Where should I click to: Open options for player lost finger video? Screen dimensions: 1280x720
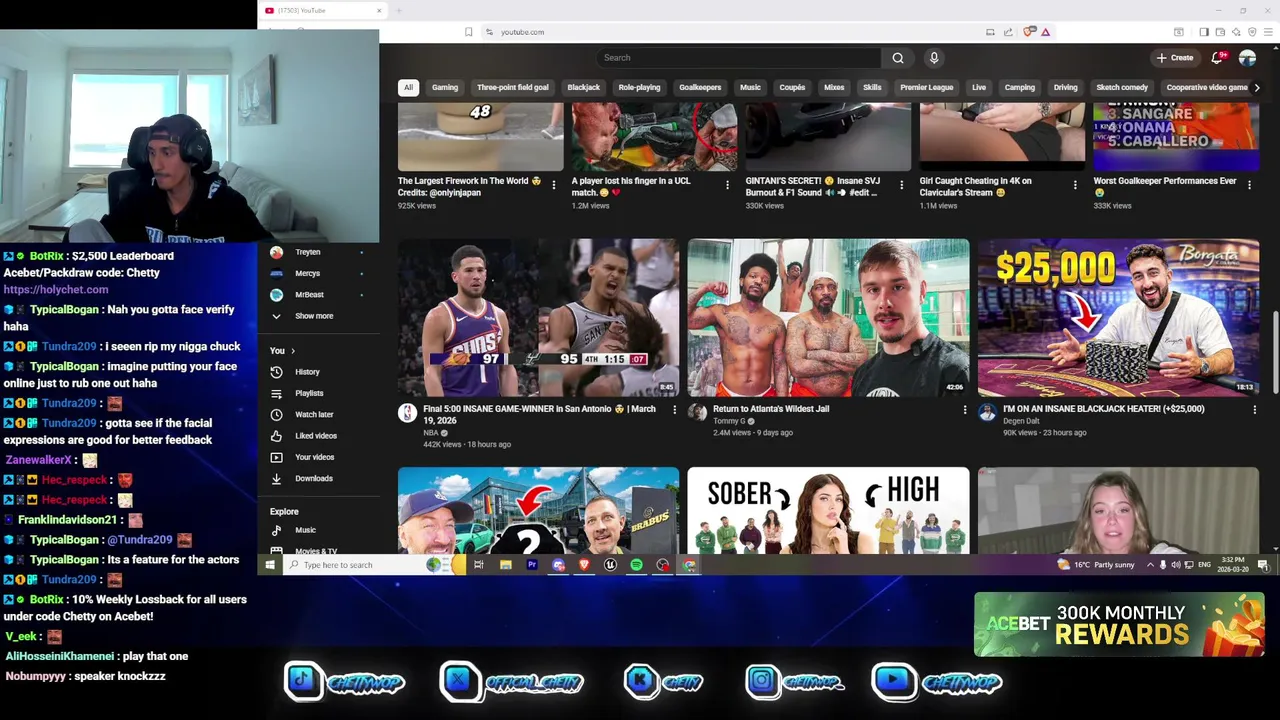(x=727, y=185)
